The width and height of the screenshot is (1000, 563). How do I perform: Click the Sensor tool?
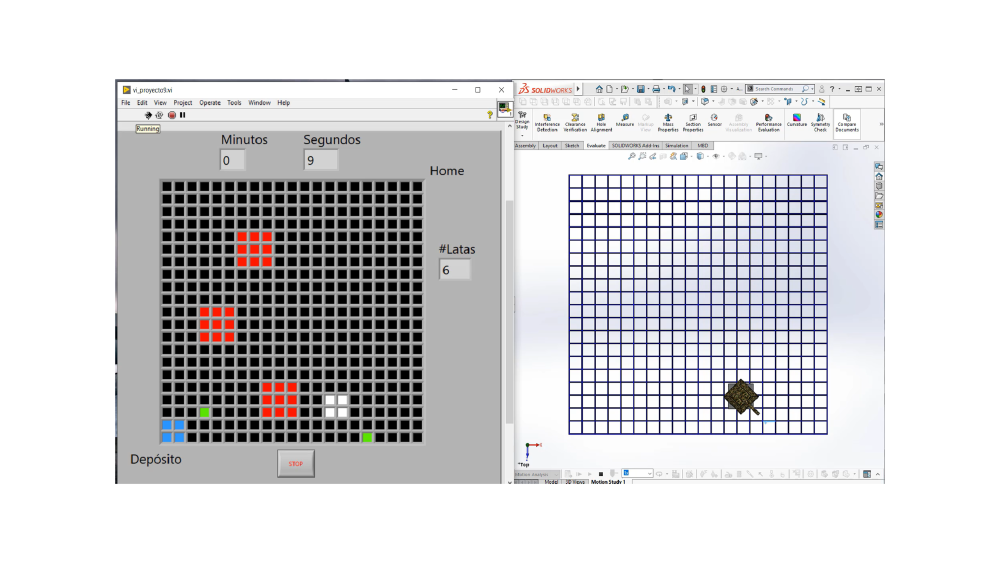tap(714, 121)
